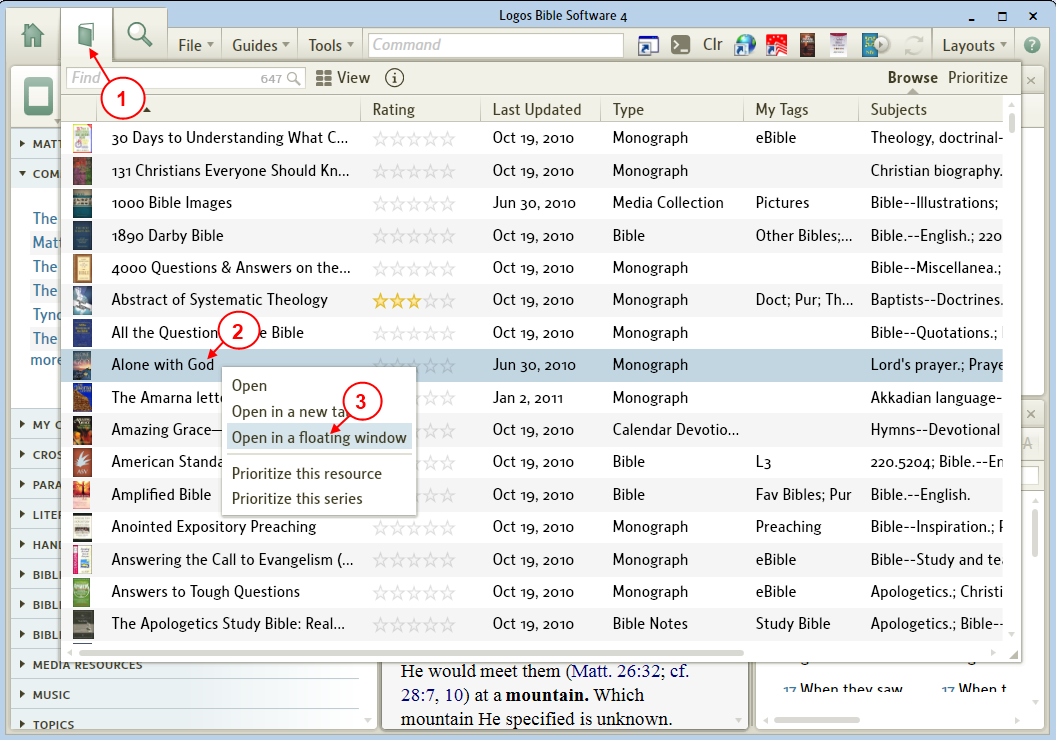Open the Search magnifier icon

pos(139,34)
